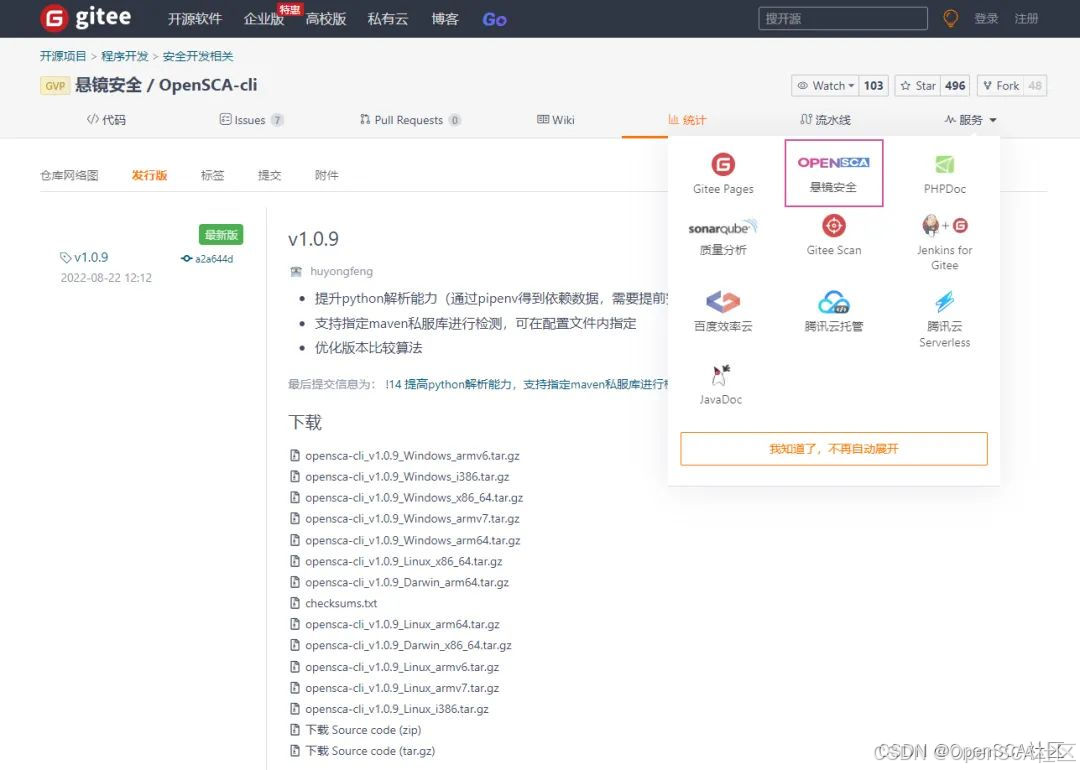Download opensca-cli_v1.0.9_Linux_arm64.tar.gz
This screenshot has height=770, width=1080.
click(402, 624)
